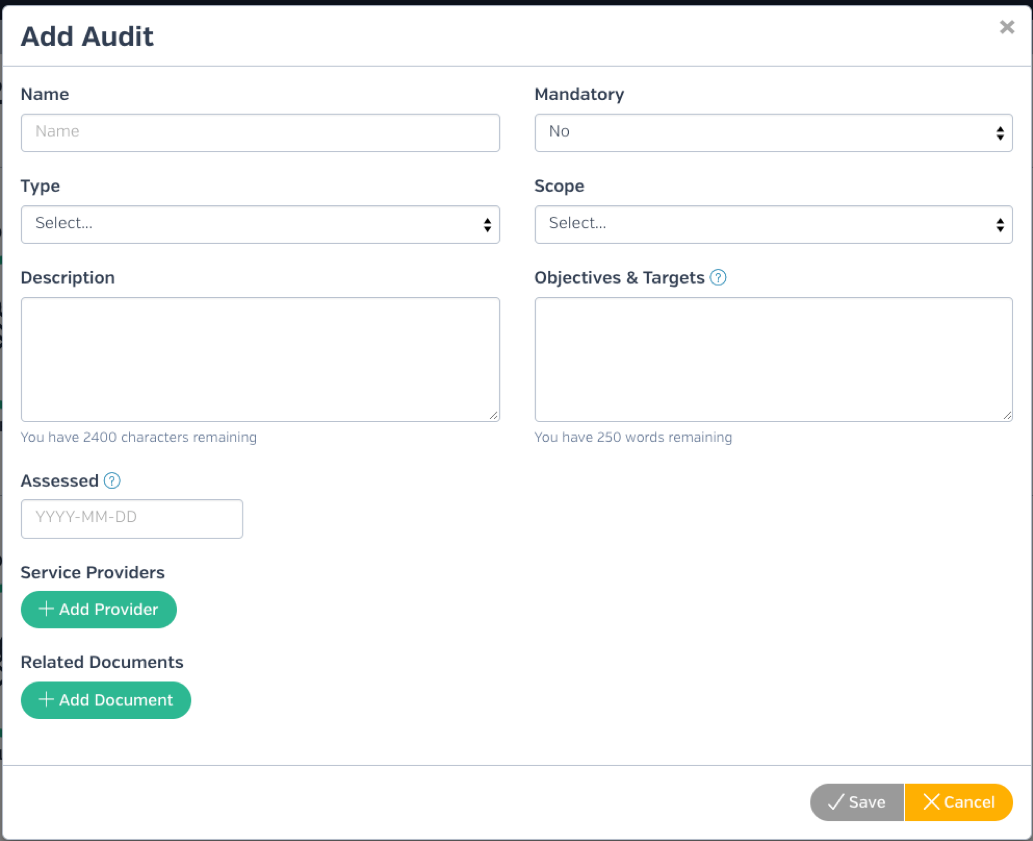
Task: Save the new audit
Action: (856, 802)
